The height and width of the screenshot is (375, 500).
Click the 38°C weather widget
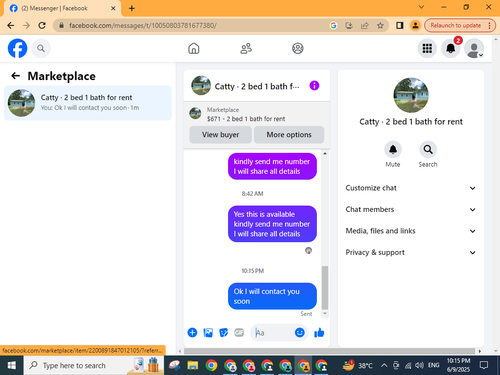(358, 366)
